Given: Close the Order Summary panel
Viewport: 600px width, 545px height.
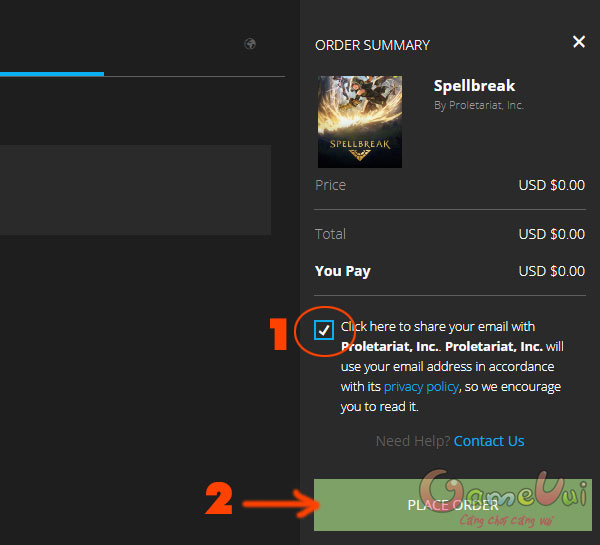Looking at the screenshot, I should [x=578, y=42].
